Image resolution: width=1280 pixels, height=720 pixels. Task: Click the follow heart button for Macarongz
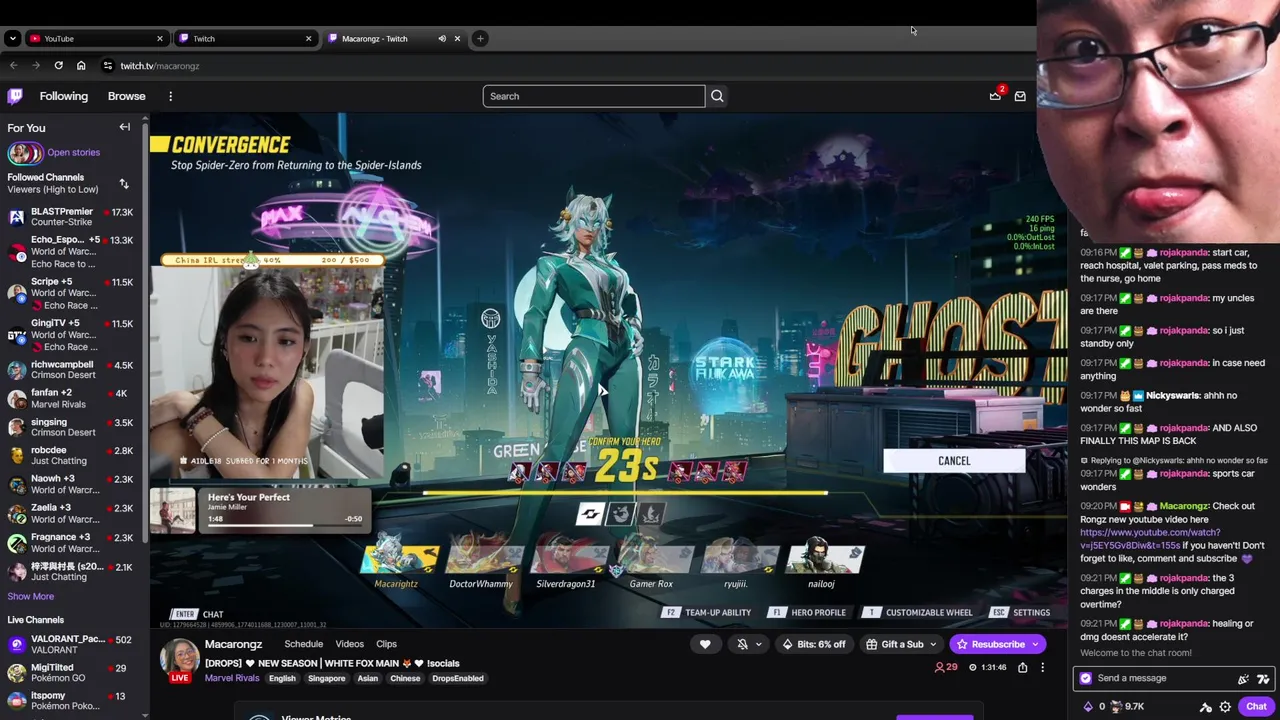[x=705, y=644]
